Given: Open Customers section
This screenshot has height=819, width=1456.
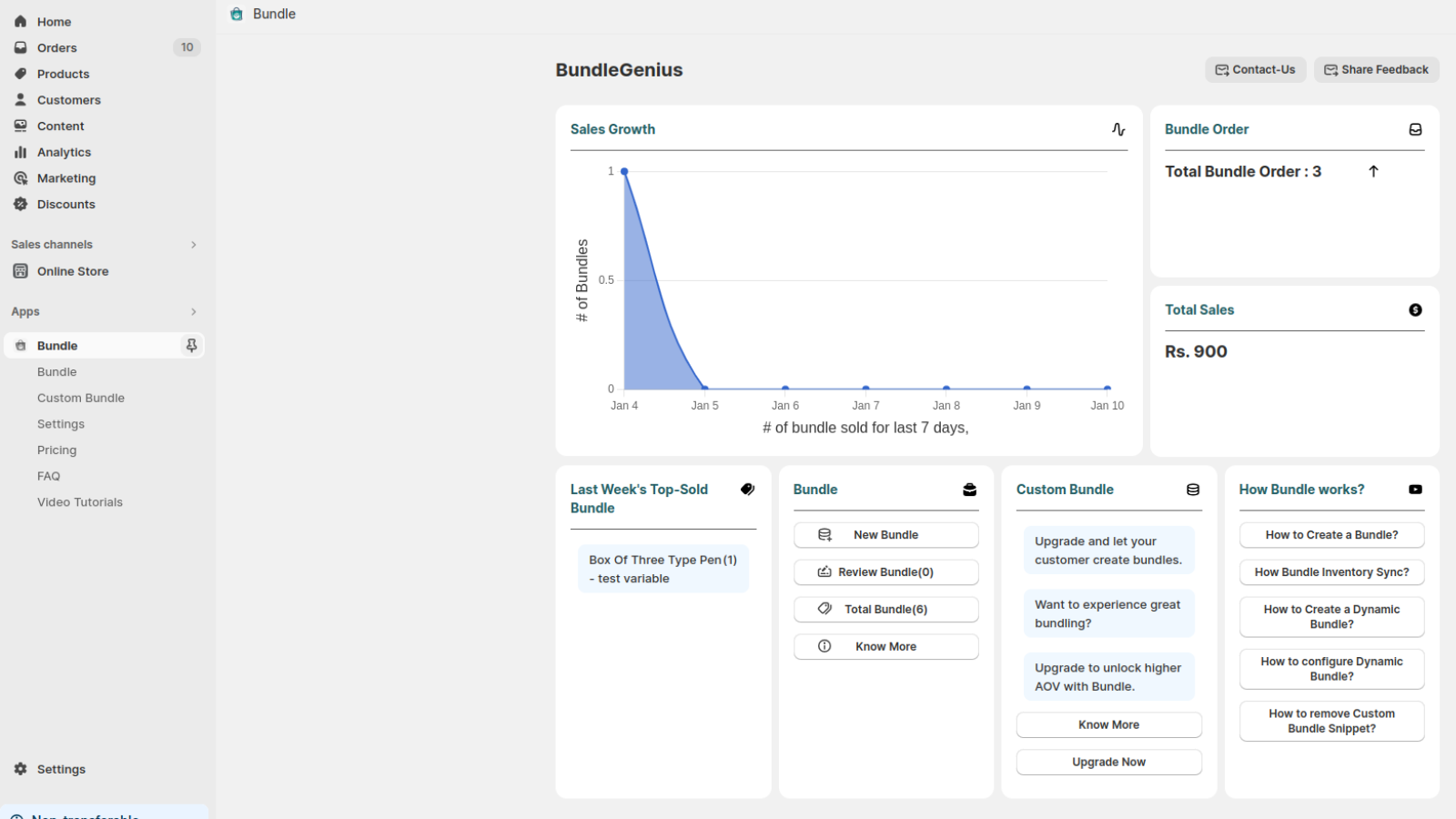Looking at the screenshot, I should pos(68,100).
